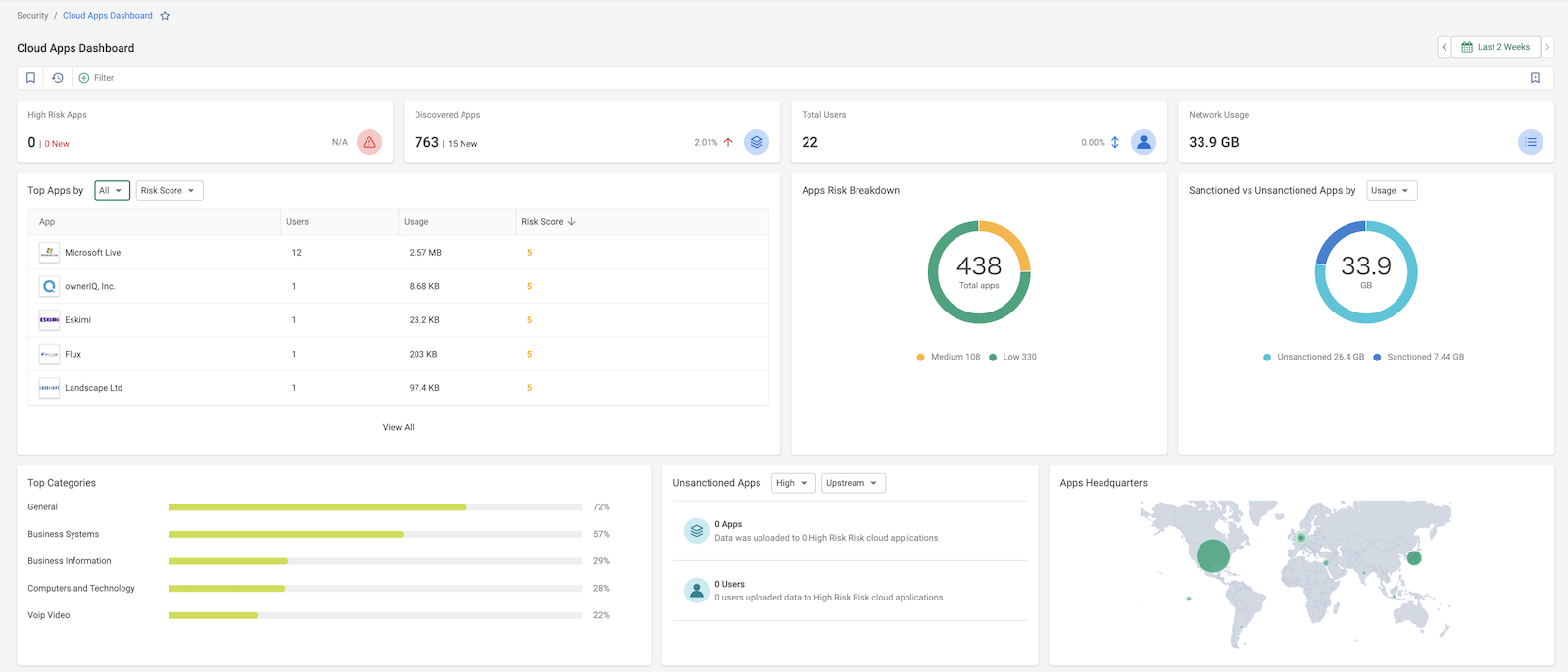Click the Microsoft Live app logo
1568x672 pixels.
click(49, 253)
